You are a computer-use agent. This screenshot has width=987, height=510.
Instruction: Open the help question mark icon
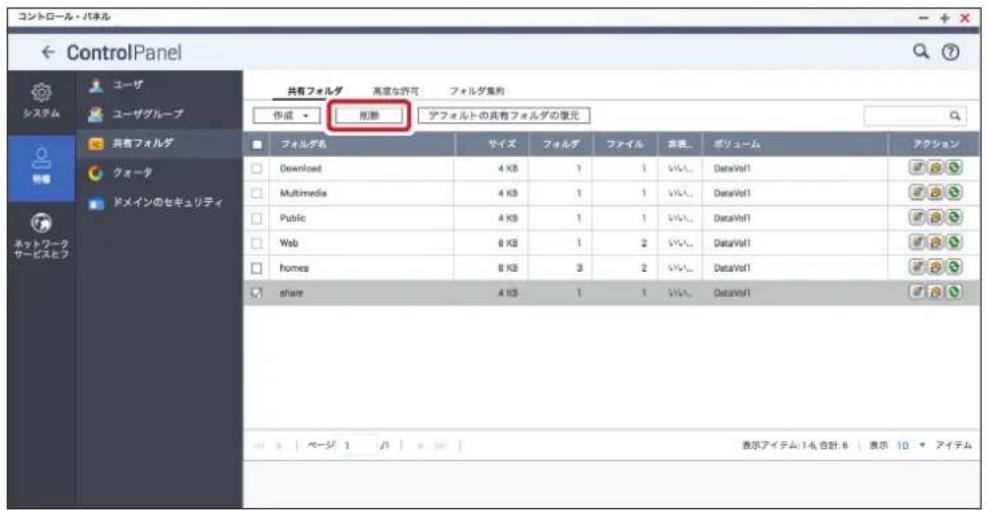point(949,53)
